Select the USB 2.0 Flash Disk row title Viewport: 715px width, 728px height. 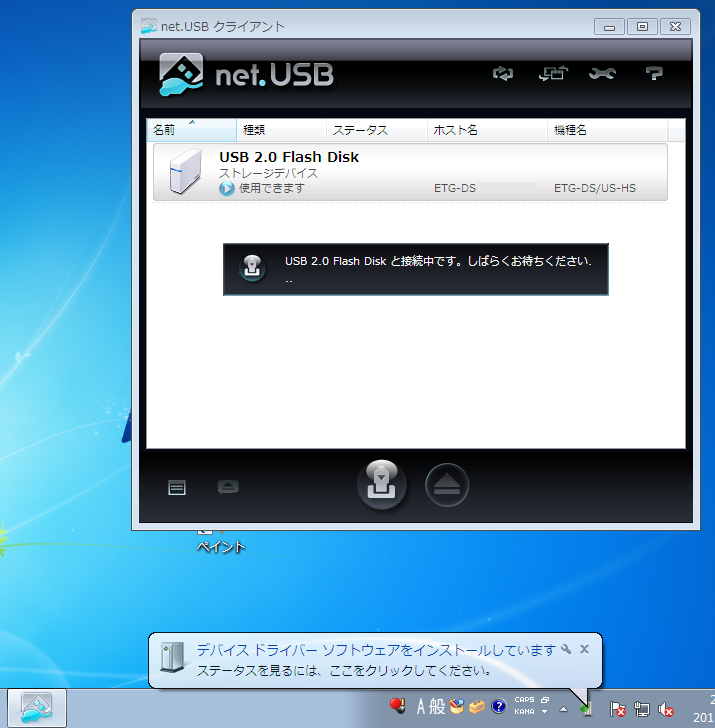click(x=289, y=157)
